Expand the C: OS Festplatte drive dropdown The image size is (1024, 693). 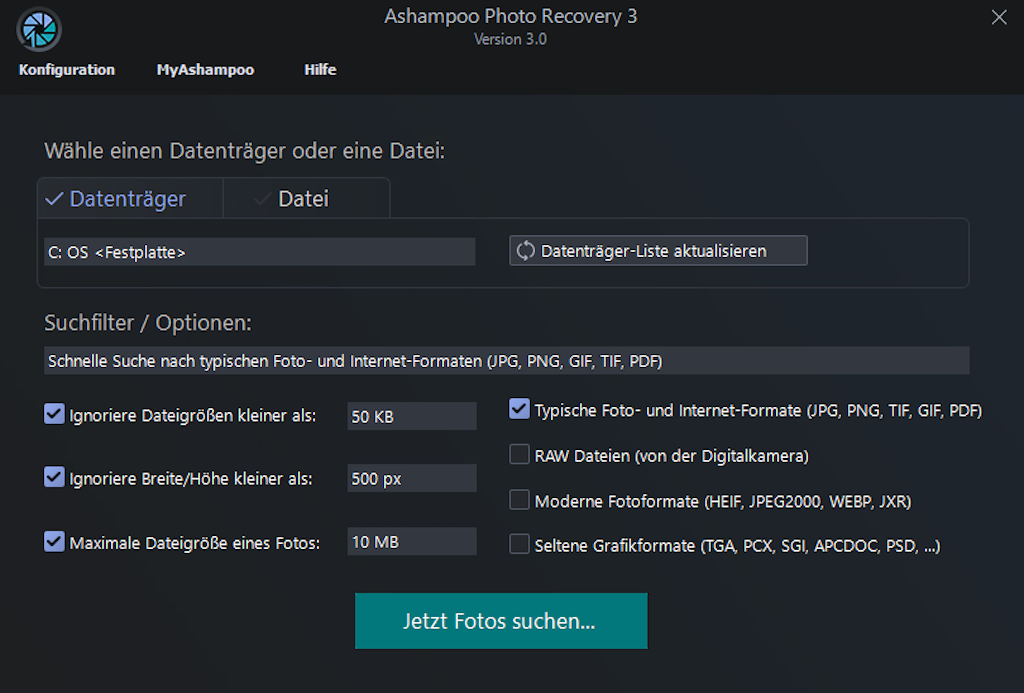260,252
